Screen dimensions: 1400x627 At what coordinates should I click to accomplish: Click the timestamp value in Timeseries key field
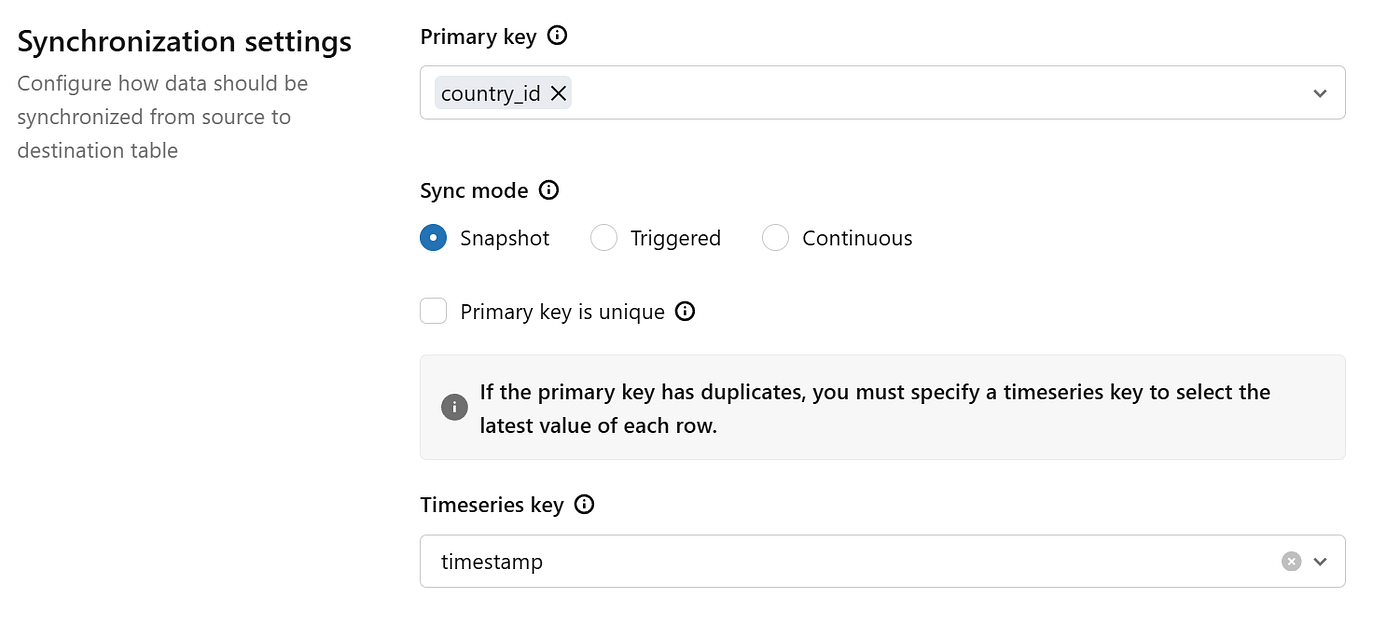(x=492, y=562)
